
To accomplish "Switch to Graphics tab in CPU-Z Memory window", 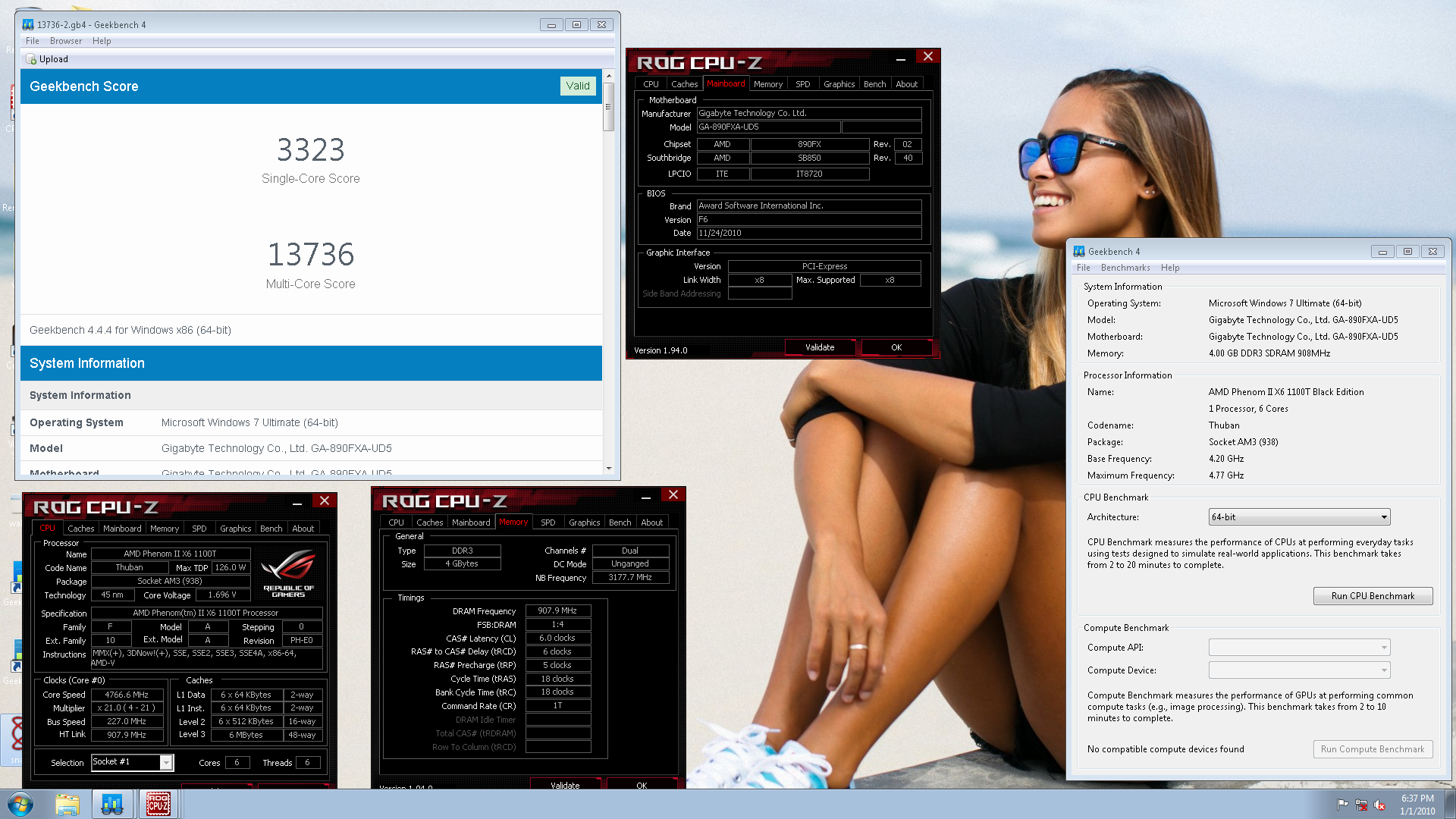I will (584, 522).
